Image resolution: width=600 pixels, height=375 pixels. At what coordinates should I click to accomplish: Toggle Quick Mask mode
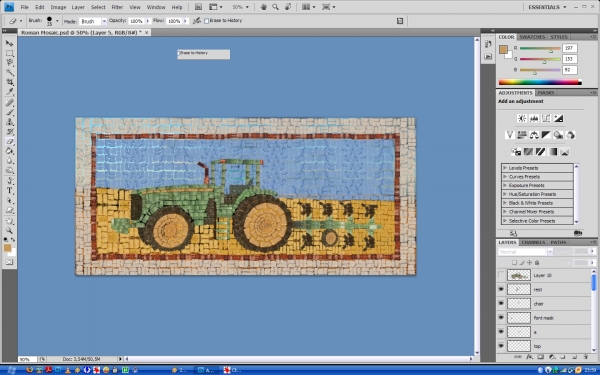(9, 262)
